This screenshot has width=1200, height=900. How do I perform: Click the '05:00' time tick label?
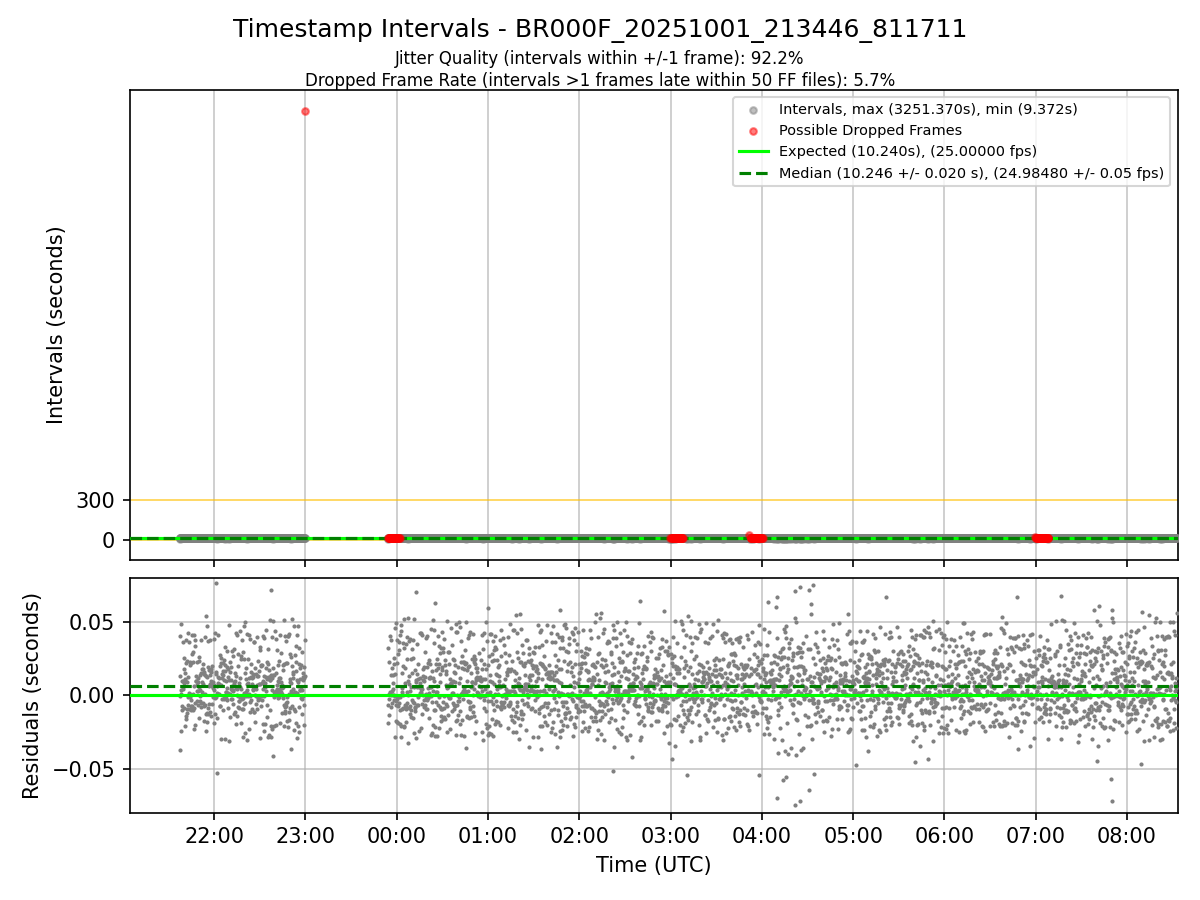pos(853,836)
